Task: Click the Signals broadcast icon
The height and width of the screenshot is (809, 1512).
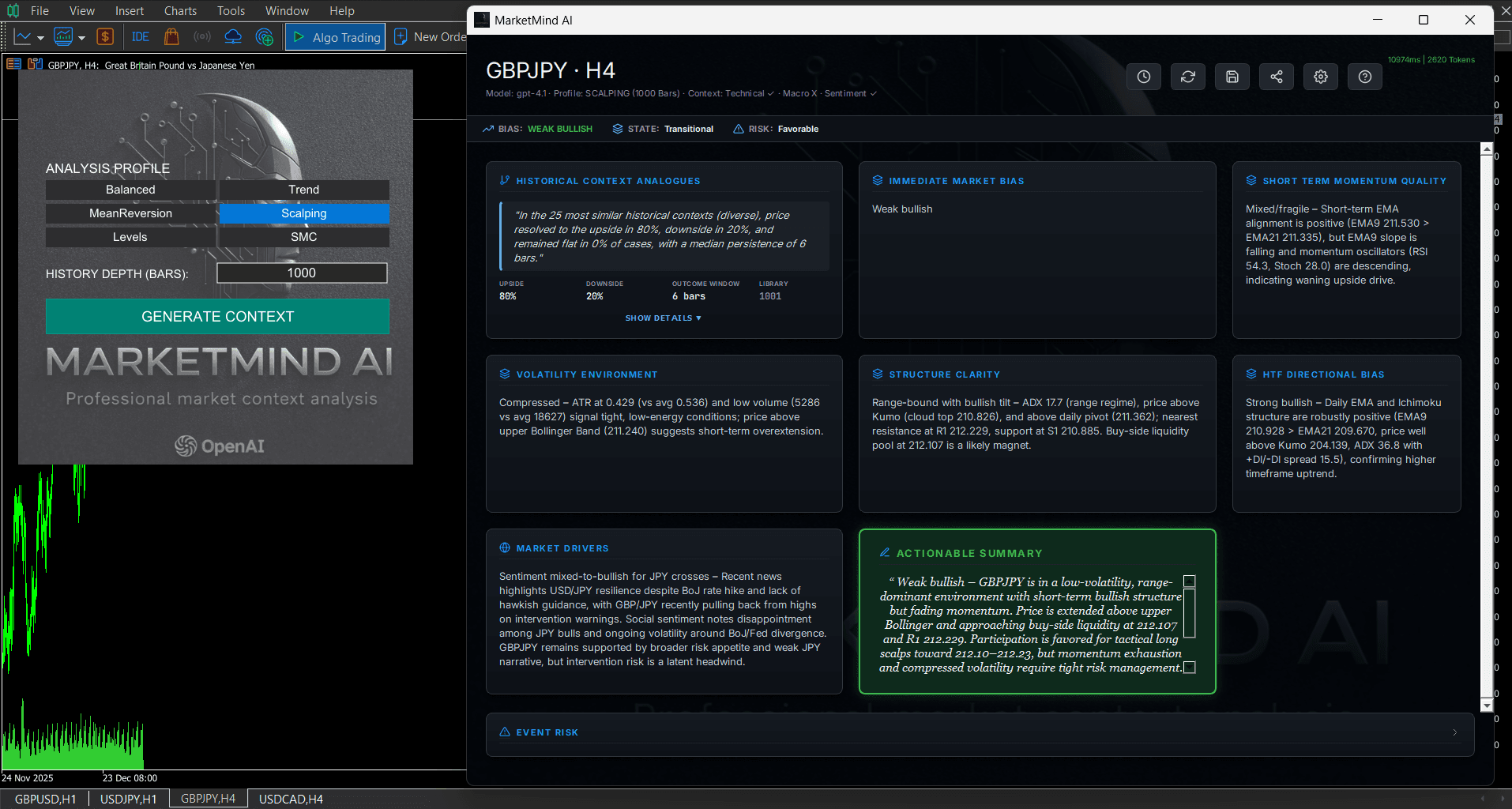Action: (x=202, y=37)
